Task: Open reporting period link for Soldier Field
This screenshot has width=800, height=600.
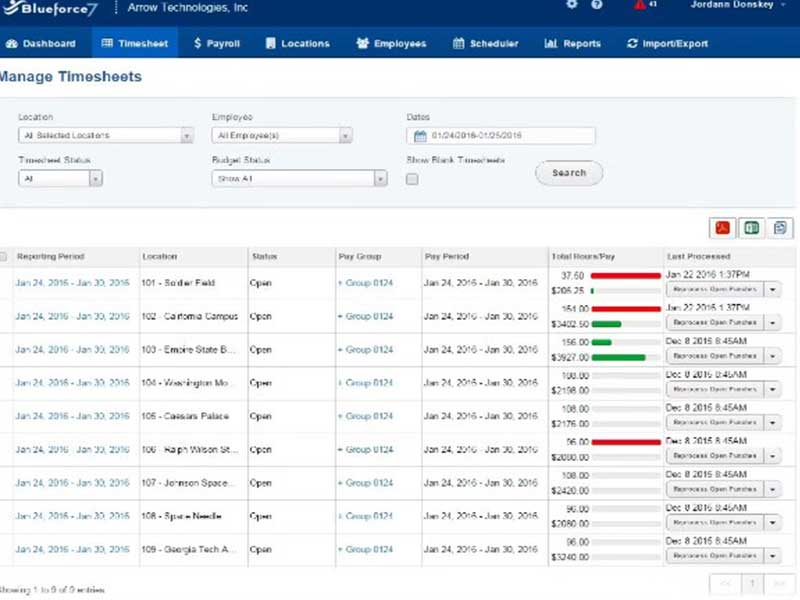Action: tap(72, 283)
